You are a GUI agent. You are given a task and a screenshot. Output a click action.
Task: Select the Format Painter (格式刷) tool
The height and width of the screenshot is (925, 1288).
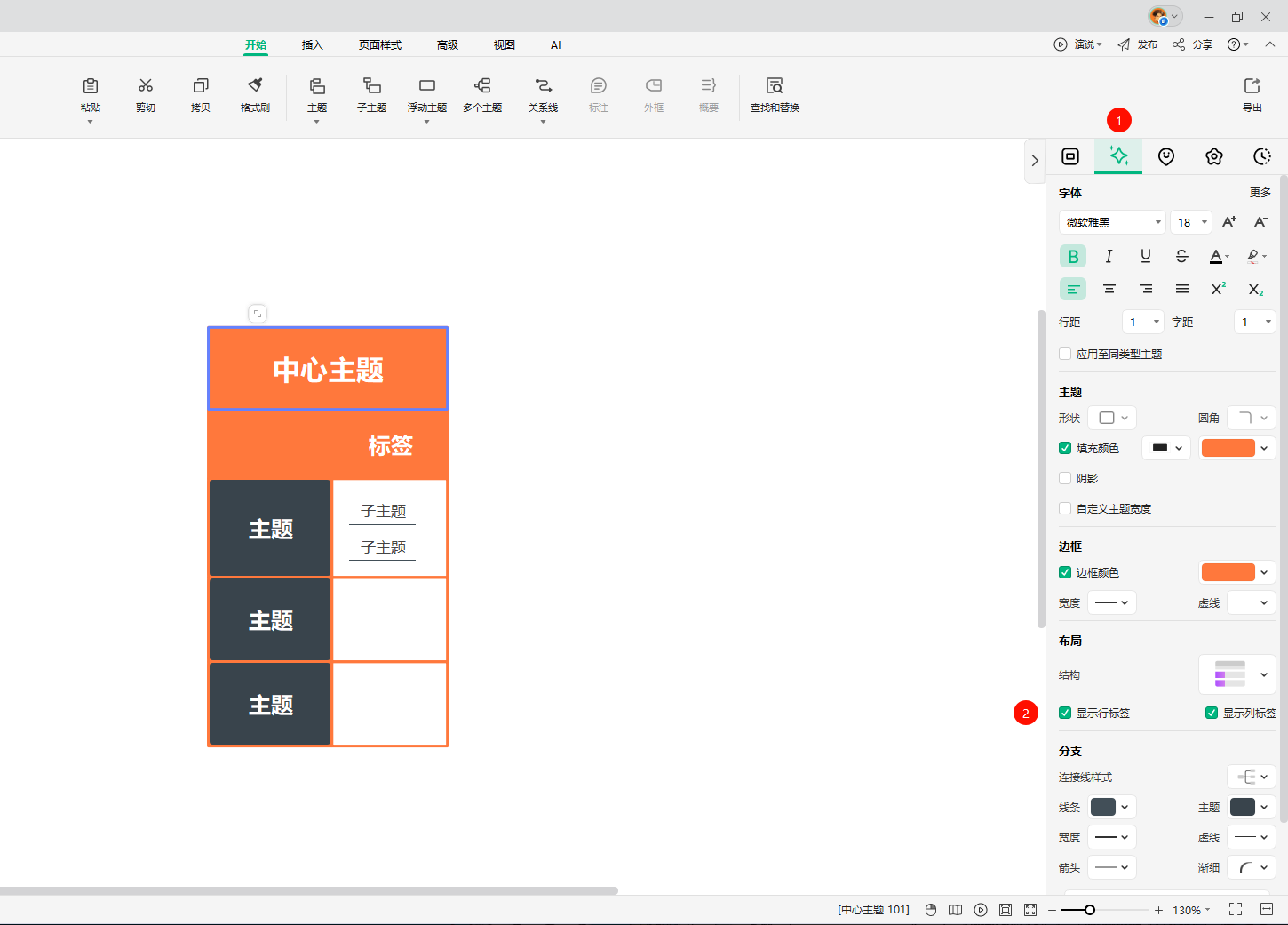click(x=255, y=86)
